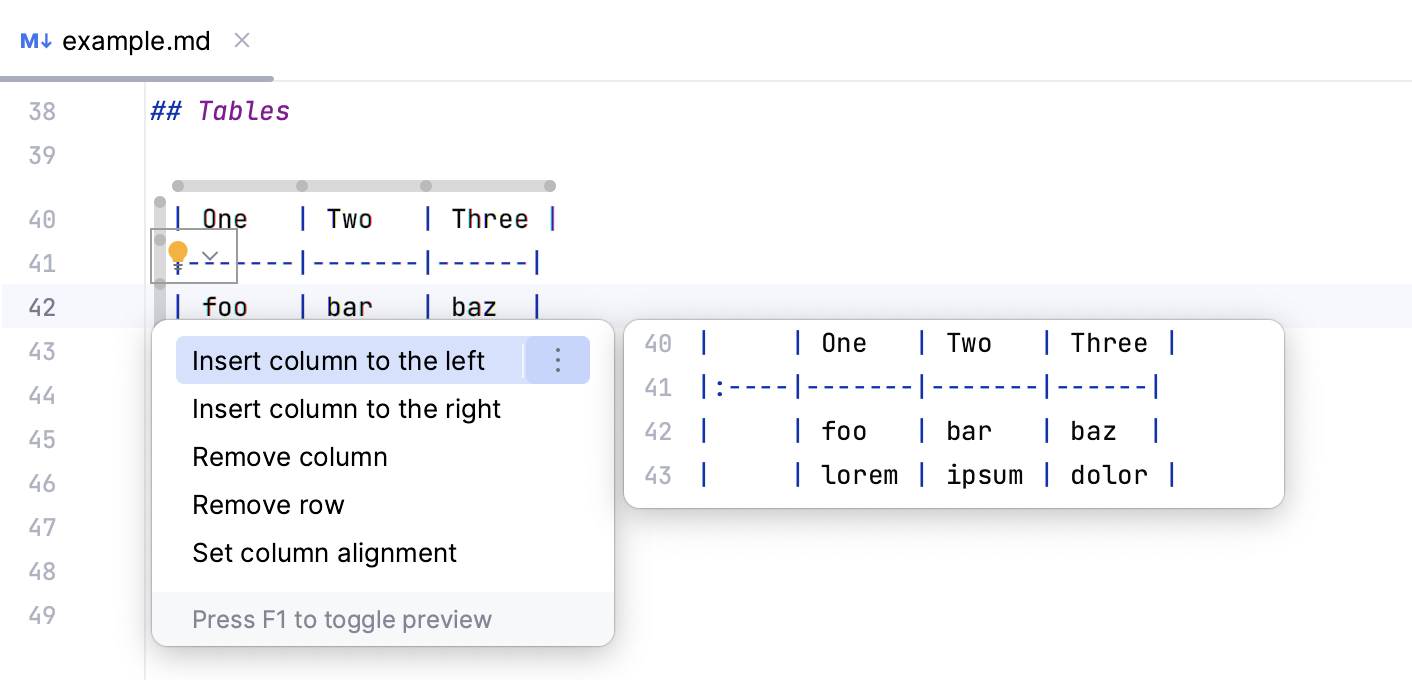Close the example.md tab

coord(242,41)
